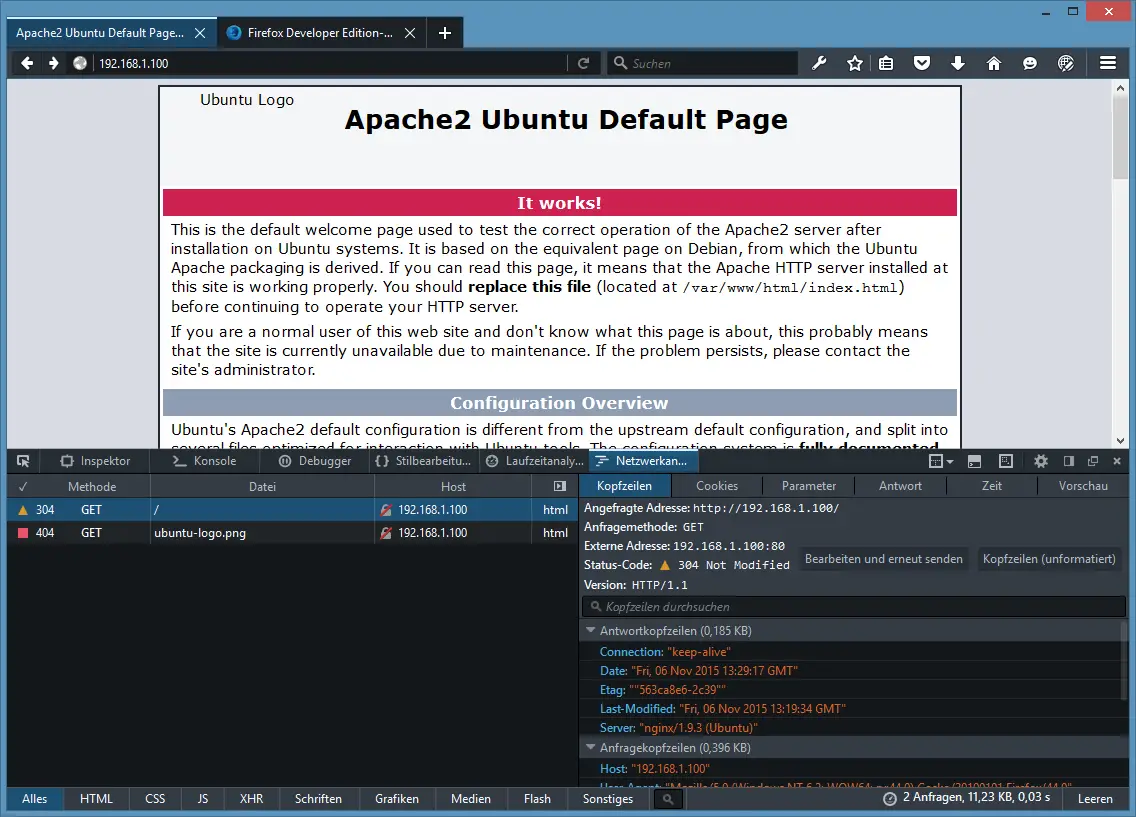
Task: Switch to the Antwort details tab
Action: [x=901, y=486]
